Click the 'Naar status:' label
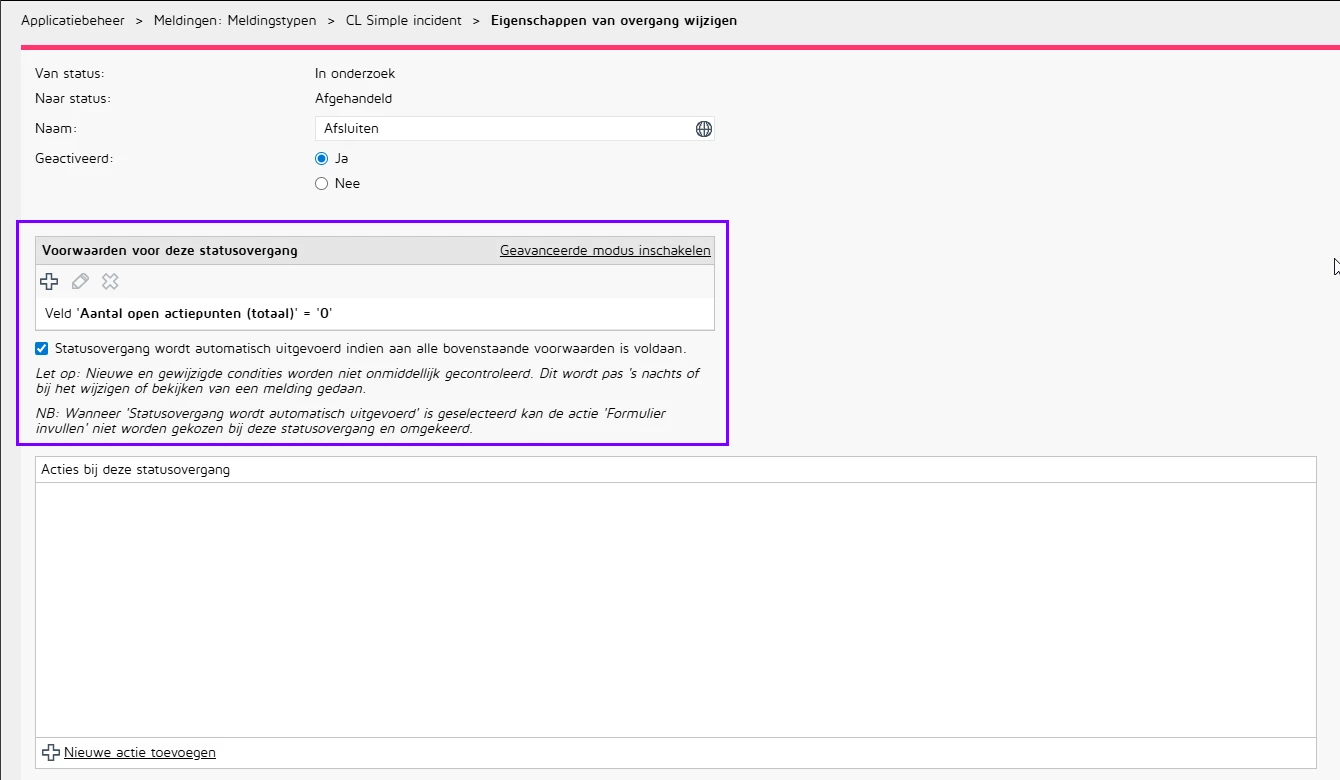The image size is (1340, 780). pos(73,99)
